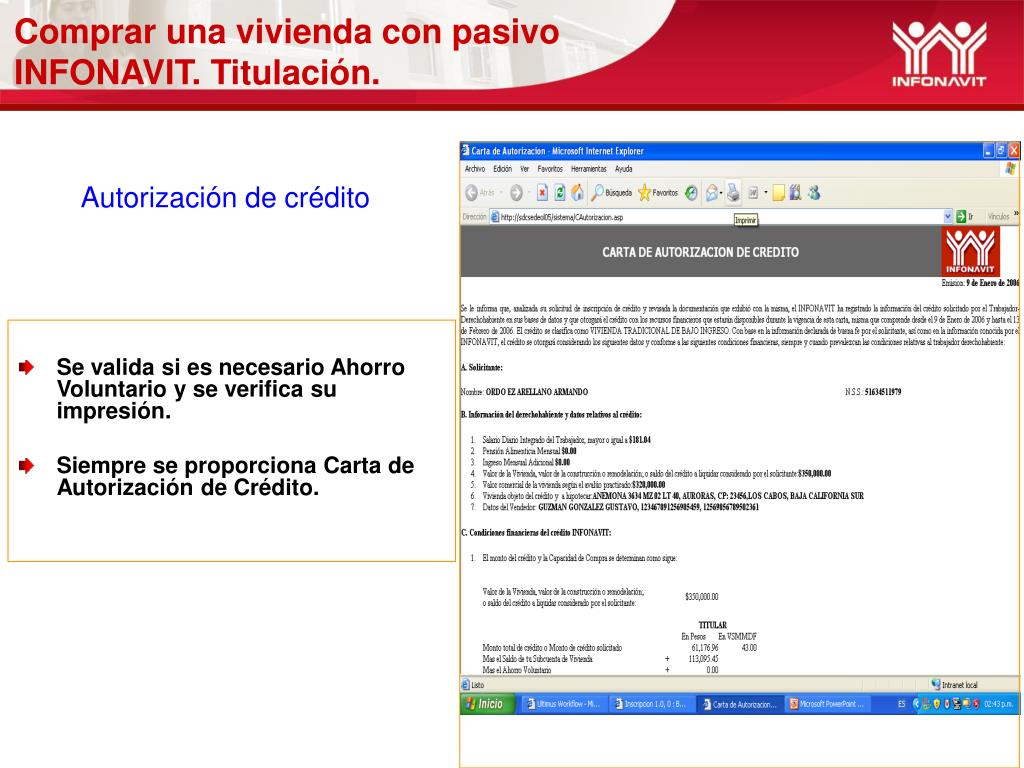The height and width of the screenshot is (768, 1024).
Task: Click the C. Condiciones financieras section heading
Action: pyautogui.click(x=536, y=533)
